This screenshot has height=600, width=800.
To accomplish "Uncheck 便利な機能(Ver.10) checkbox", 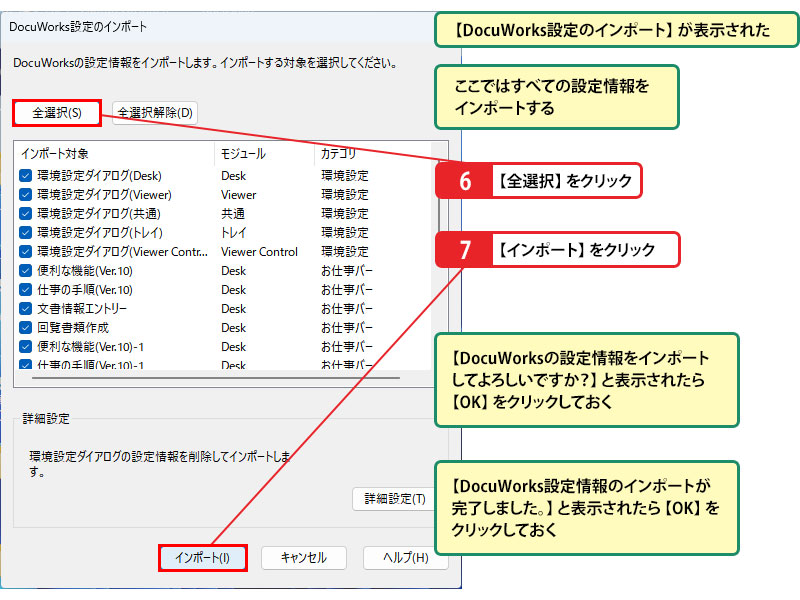I will [x=26, y=271].
